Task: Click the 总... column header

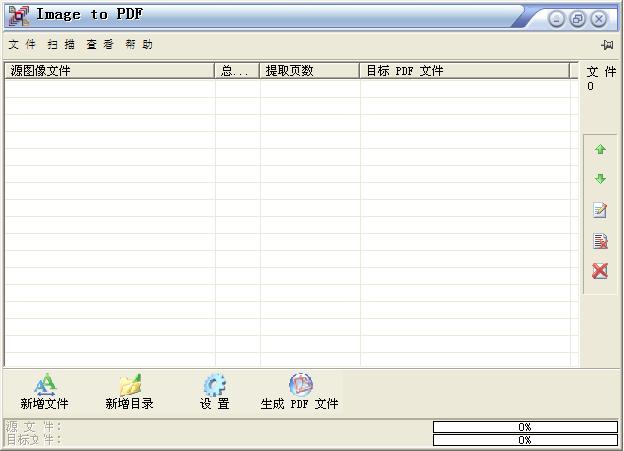Action: (x=237, y=71)
